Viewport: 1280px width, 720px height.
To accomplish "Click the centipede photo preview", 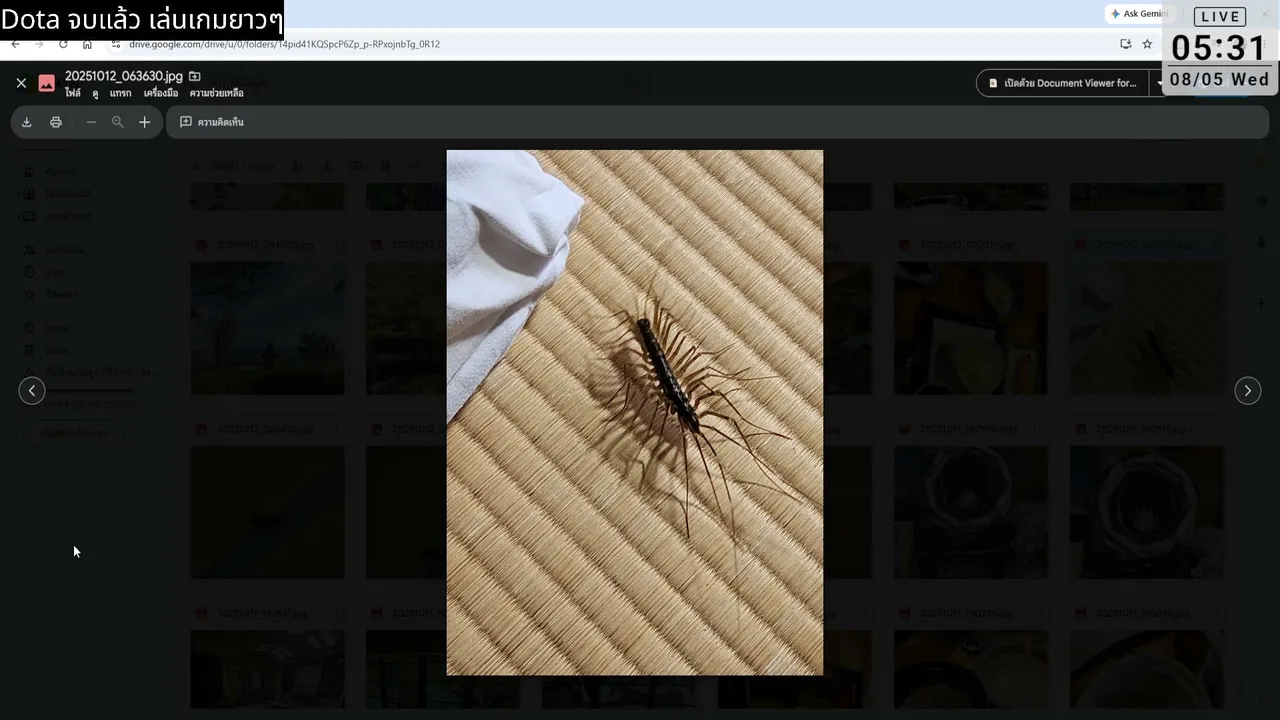I will (x=635, y=413).
